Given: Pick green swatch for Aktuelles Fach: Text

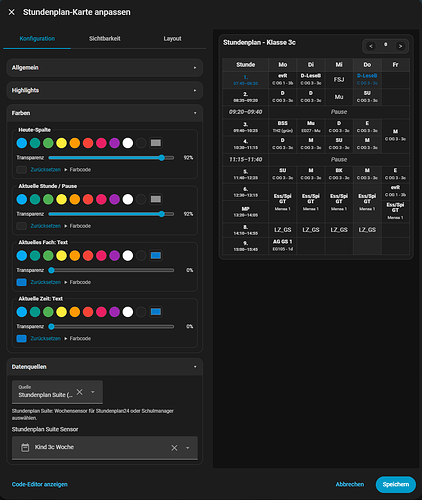Looking at the screenshot, I should pyautogui.click(x=48, y=256).
